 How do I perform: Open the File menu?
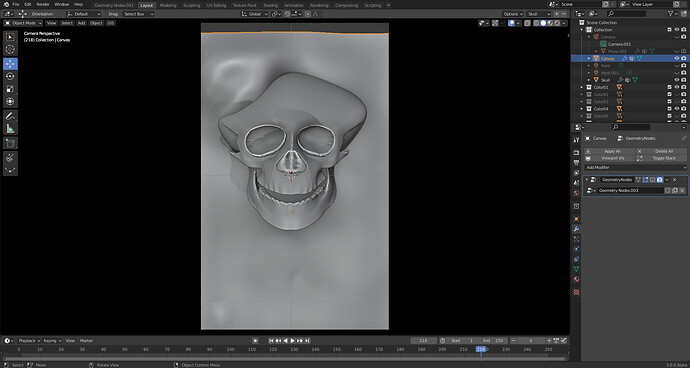coord(16,4)
